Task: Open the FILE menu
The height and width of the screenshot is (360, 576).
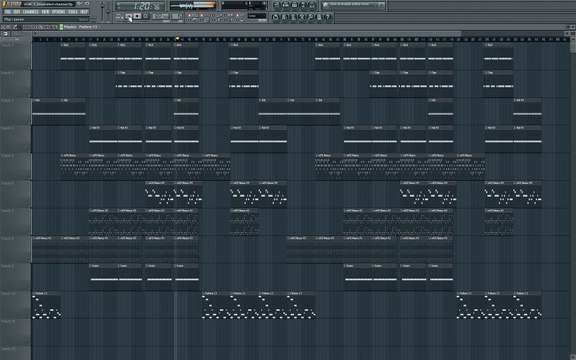Action: tap(7, 12)
